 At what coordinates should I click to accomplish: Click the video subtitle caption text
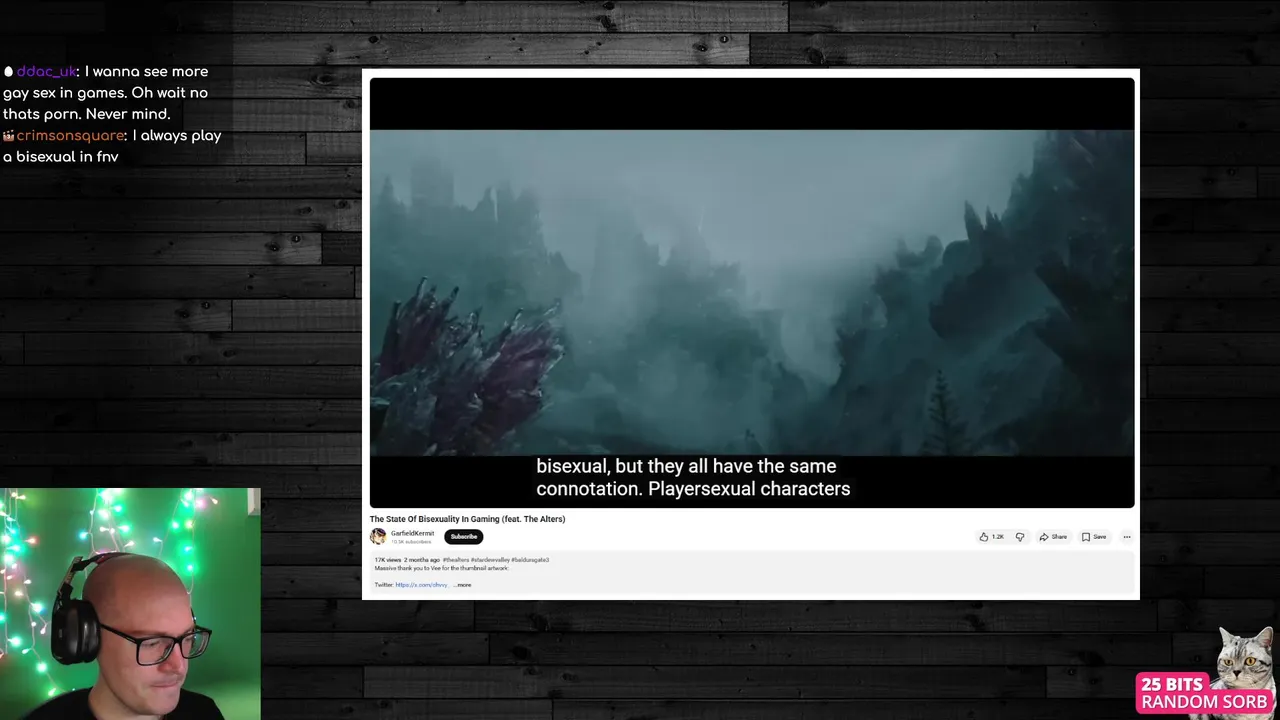[x=693, y=478]
